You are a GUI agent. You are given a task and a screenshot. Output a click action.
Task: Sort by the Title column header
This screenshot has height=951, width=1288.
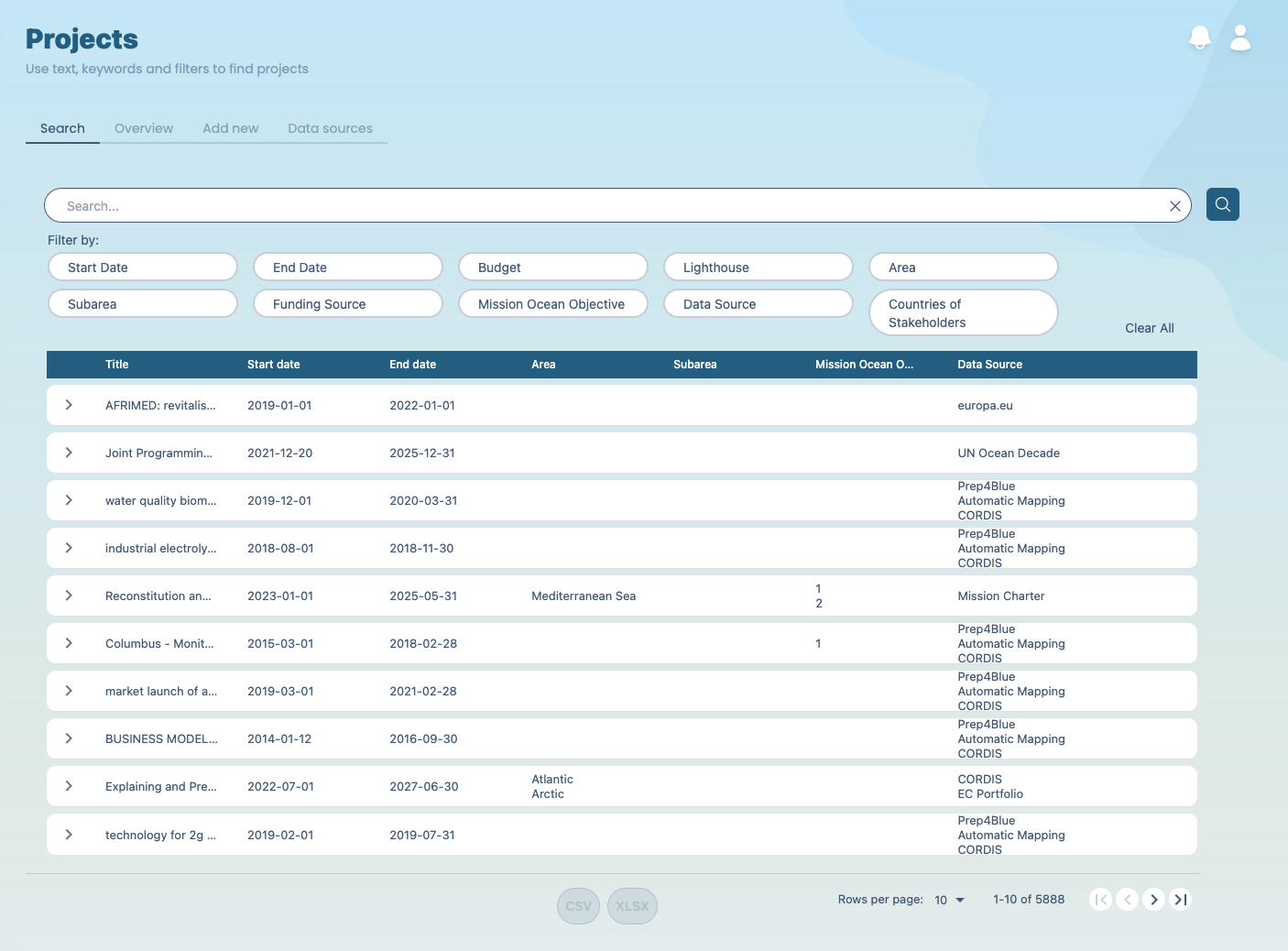pos(116,365)
